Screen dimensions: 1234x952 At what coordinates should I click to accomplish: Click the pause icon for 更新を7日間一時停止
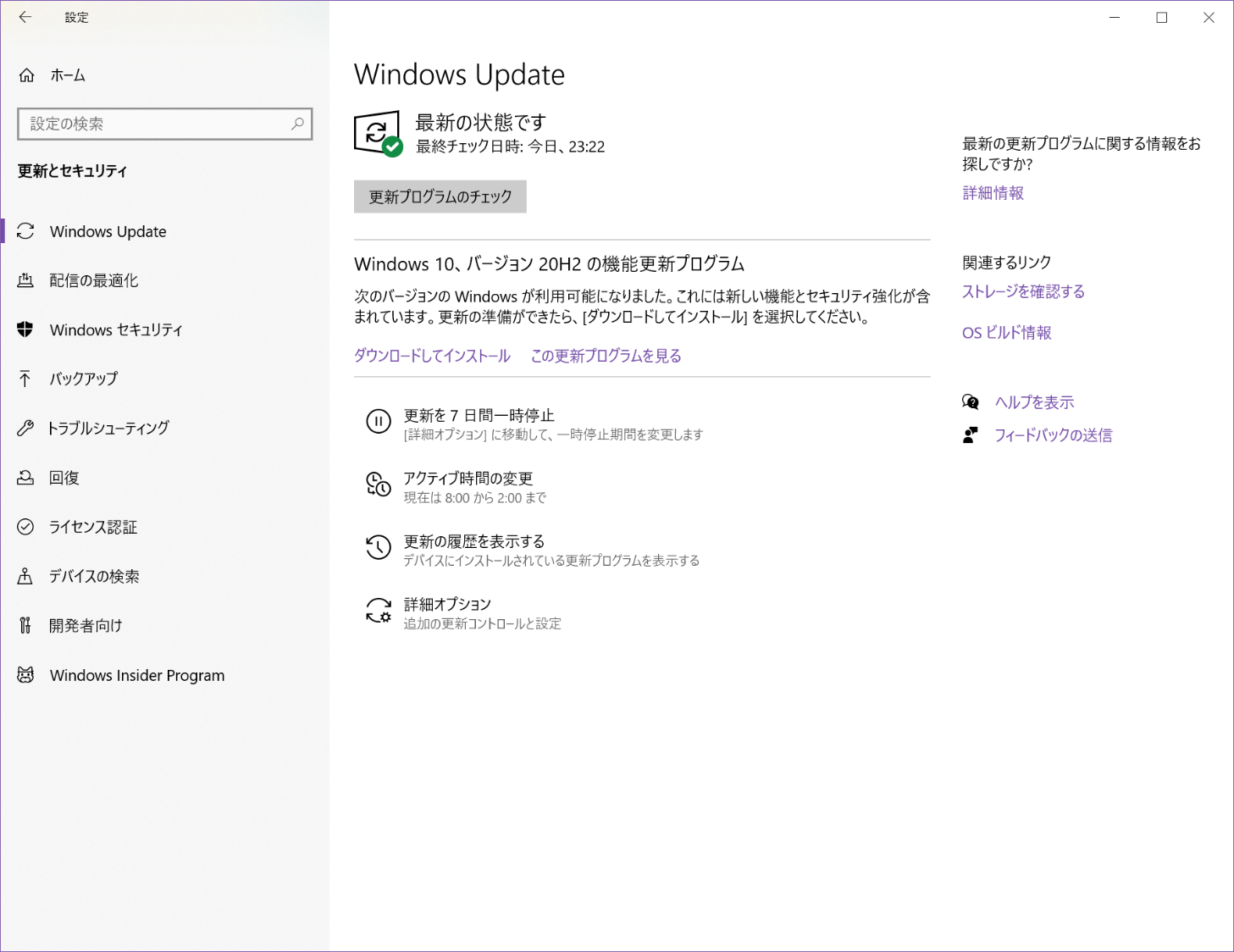378,421
